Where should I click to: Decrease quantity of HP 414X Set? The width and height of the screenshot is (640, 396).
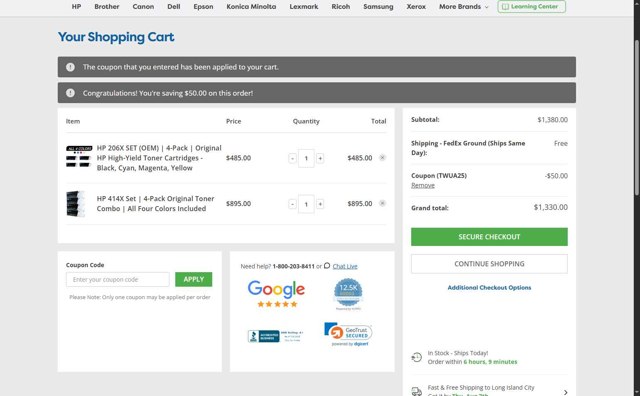(292, 204)
